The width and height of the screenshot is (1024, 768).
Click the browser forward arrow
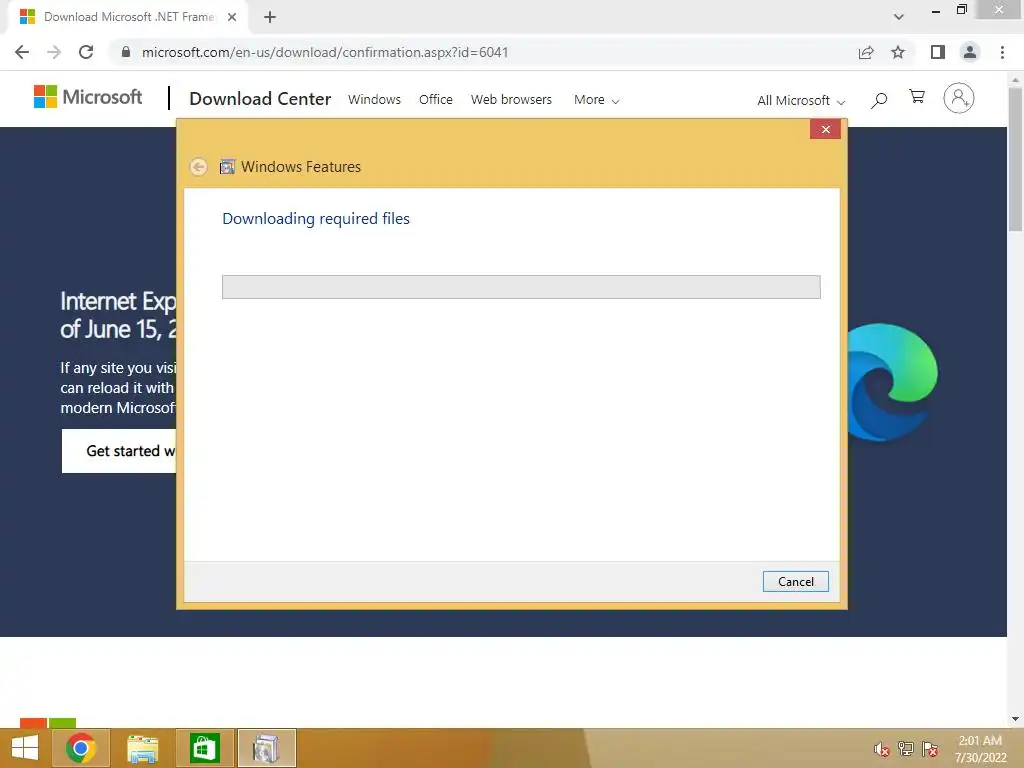click(x=54, y=52)
